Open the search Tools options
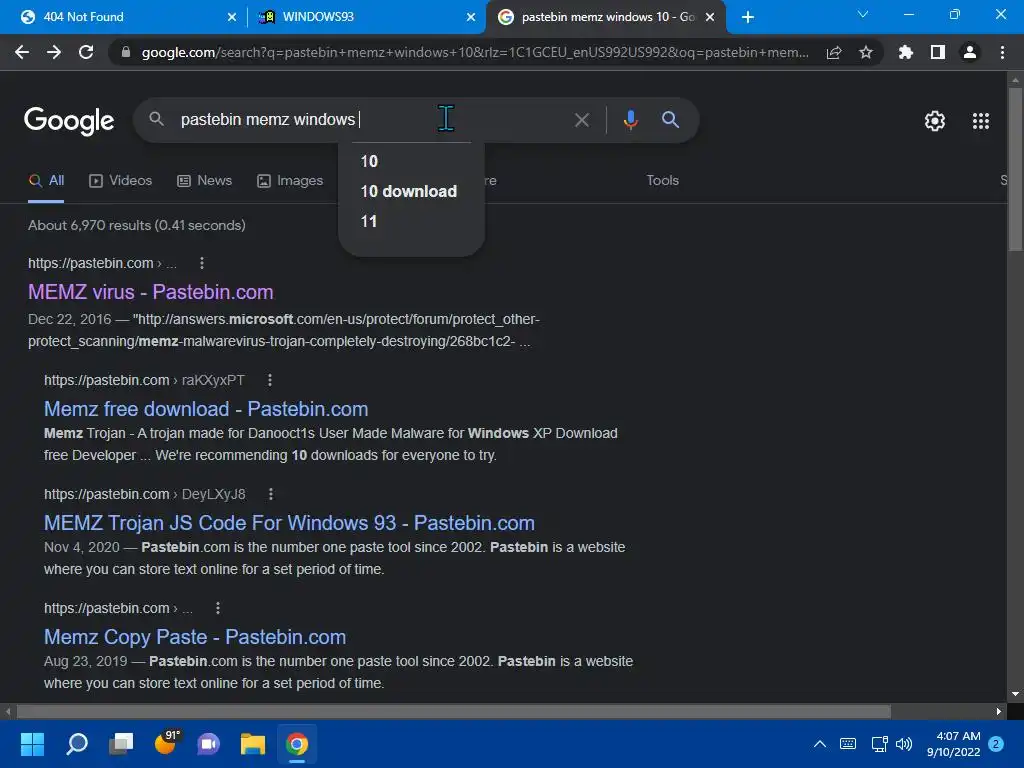The width and height of the screenshot is (1024, 768). tap(662, 181)
